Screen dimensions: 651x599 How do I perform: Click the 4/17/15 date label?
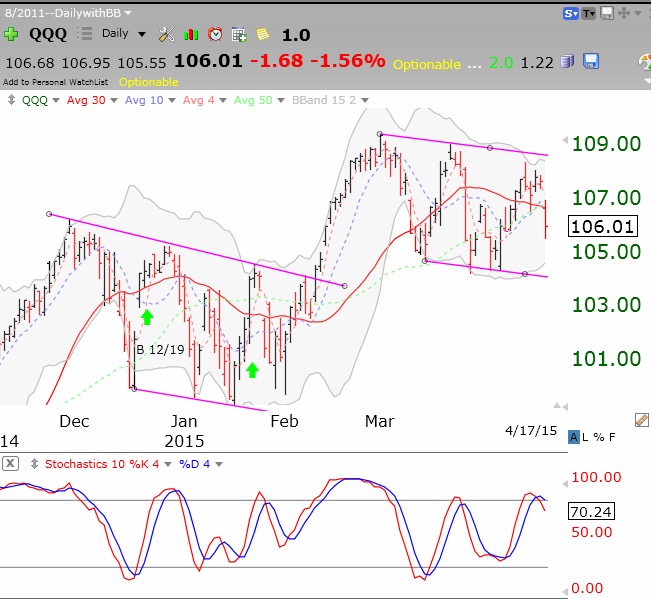coord(531,430)
